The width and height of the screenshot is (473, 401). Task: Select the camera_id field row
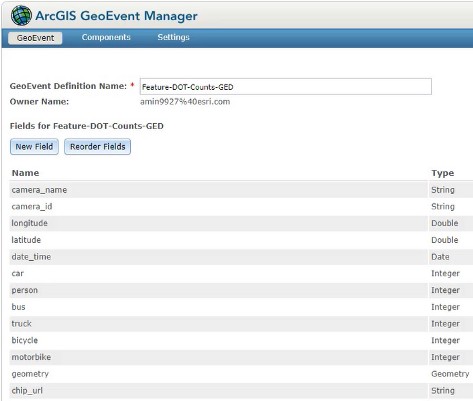coord(241,206)
